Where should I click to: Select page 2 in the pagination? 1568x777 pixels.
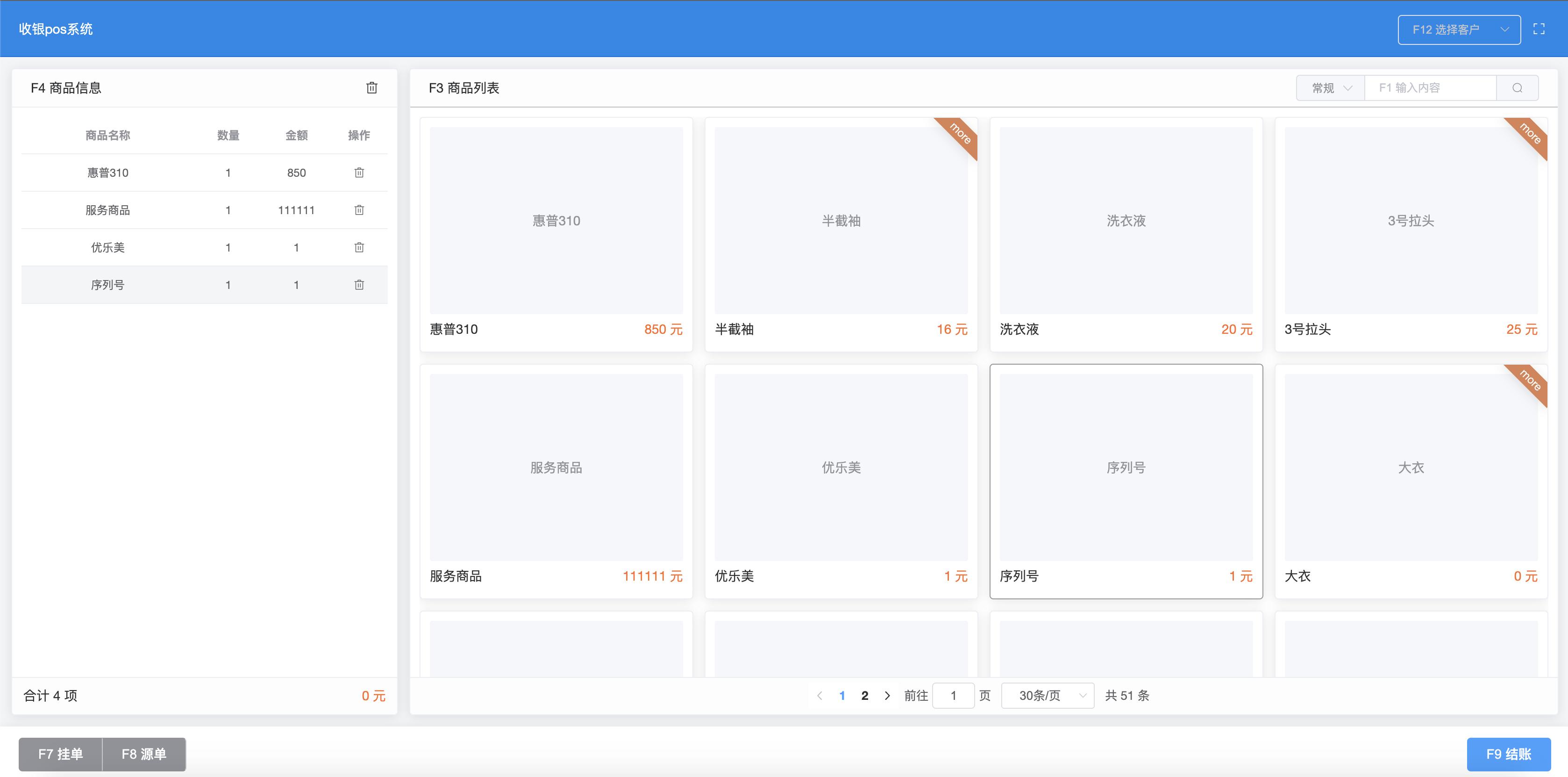click(864, 695)
